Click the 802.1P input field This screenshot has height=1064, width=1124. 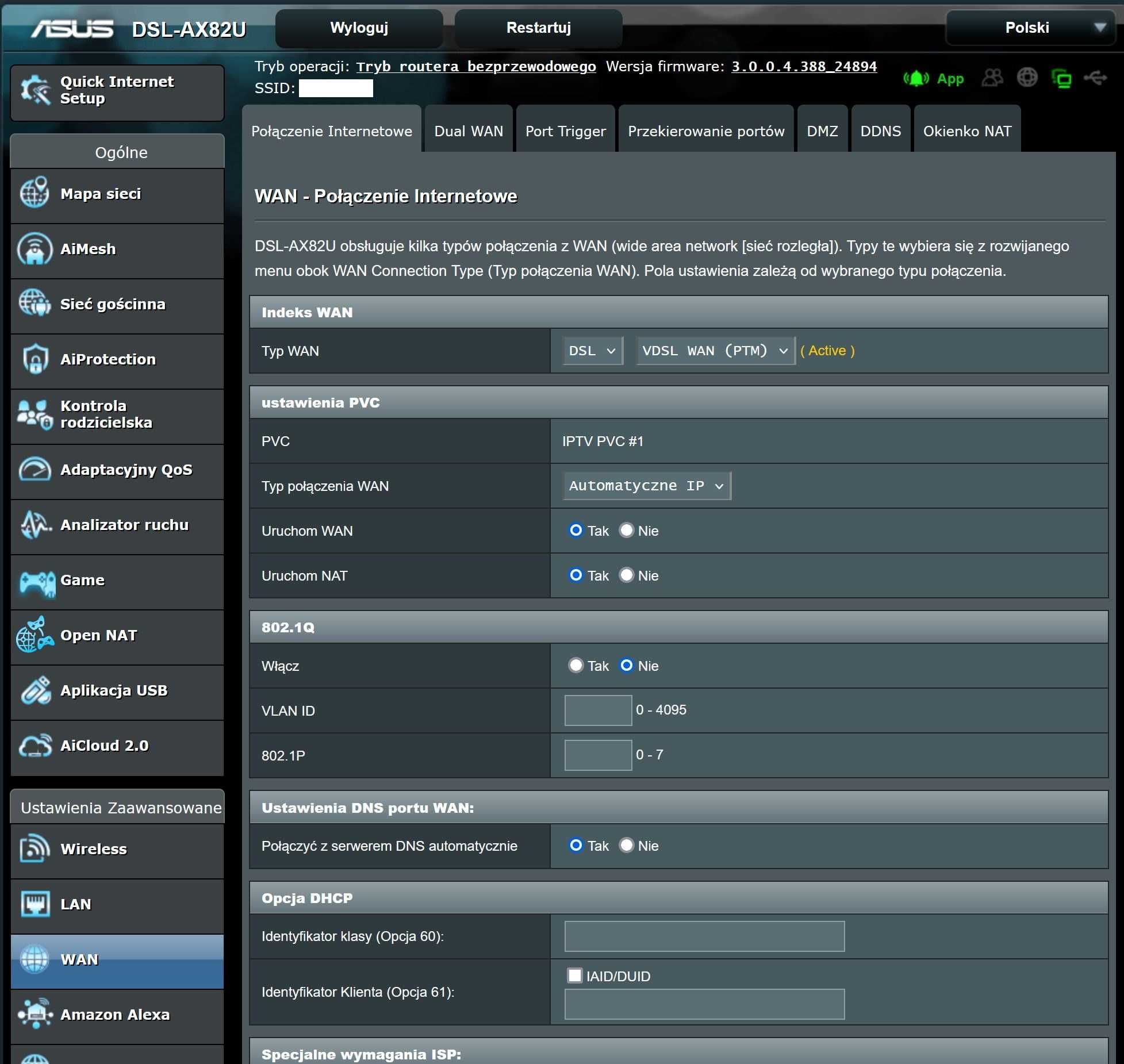tap(598, 755)
